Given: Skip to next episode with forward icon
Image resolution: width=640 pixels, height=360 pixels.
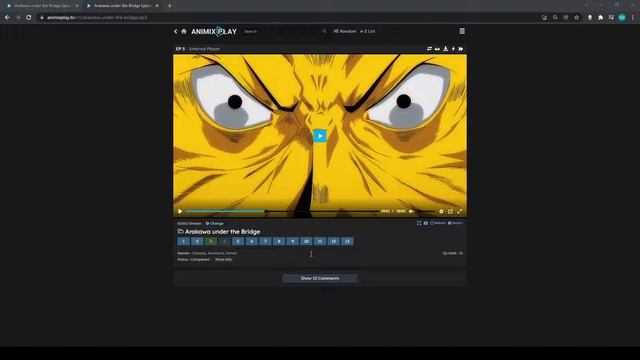Looking at the screenshot, I should pos(461,49).
